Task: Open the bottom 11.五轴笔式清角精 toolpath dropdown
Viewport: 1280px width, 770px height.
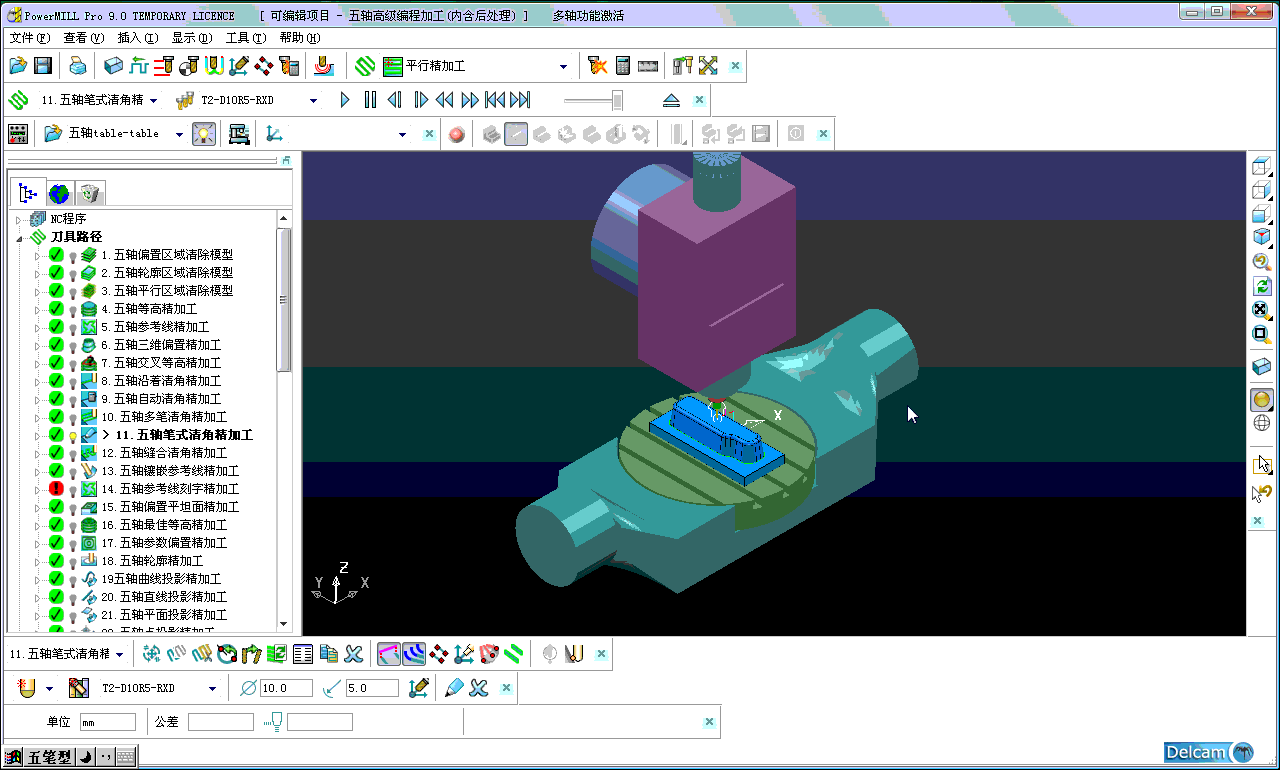Action: pos(120,655)
